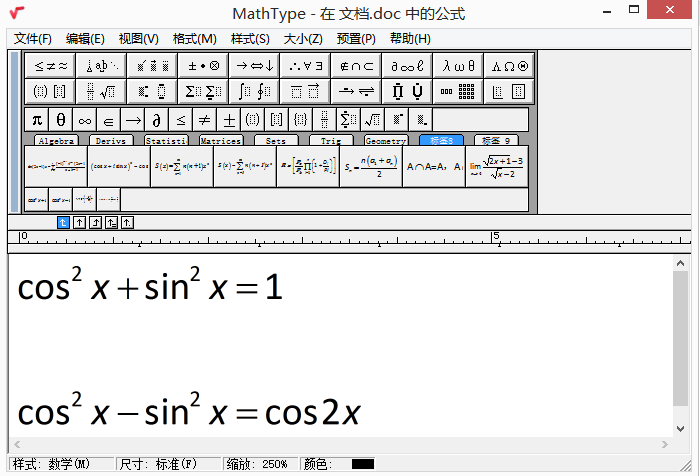Open the integral templates palette
700x476 pixels.
[254, 92]
